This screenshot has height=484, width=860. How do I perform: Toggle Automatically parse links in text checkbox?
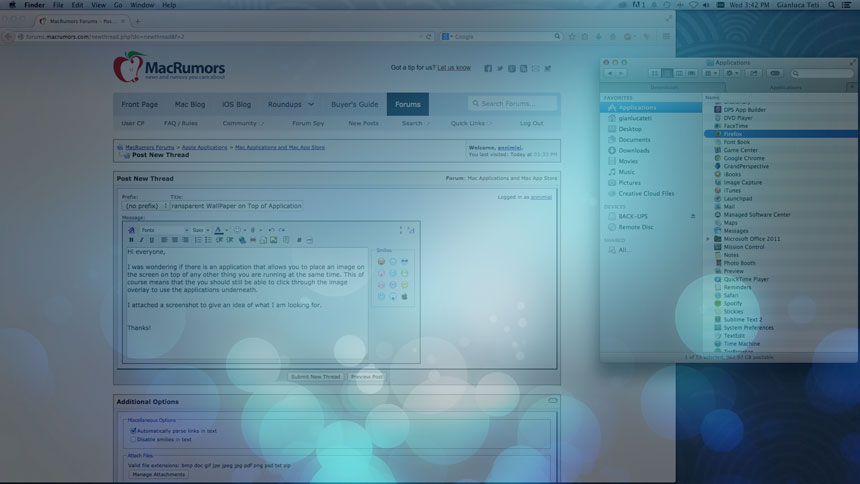(133, 431)
